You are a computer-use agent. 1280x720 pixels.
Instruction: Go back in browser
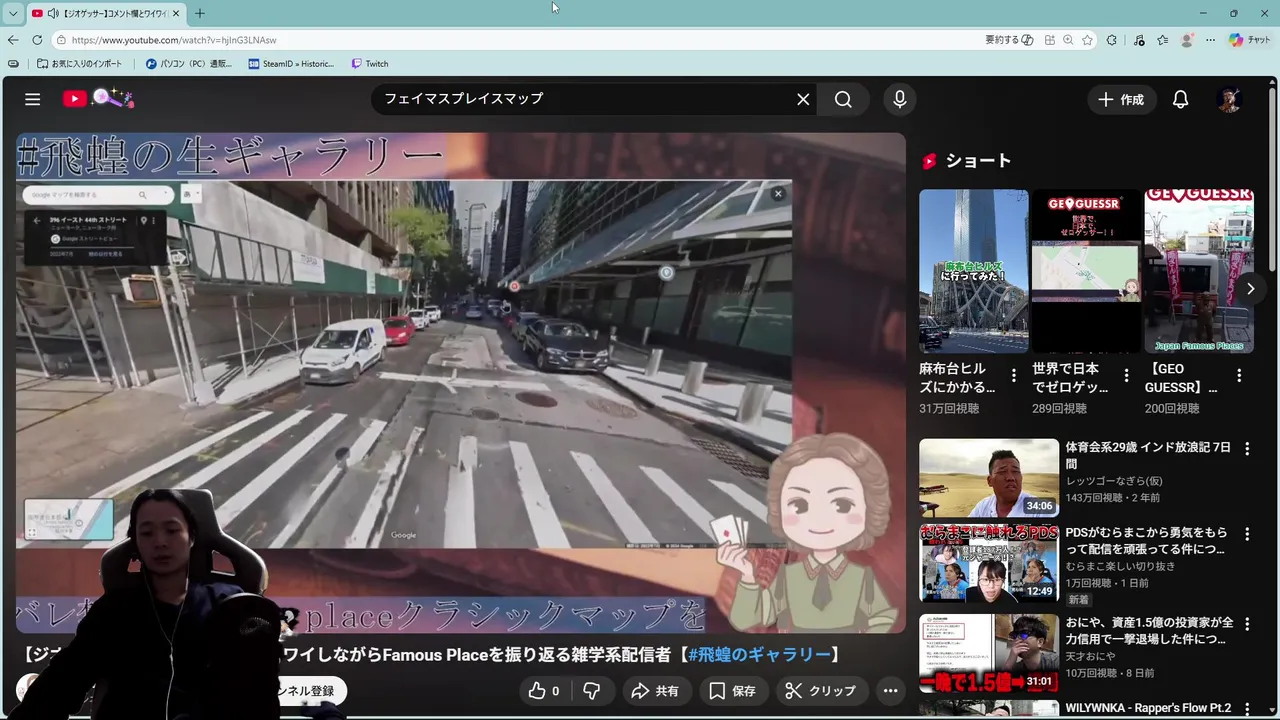click(13, 40)
